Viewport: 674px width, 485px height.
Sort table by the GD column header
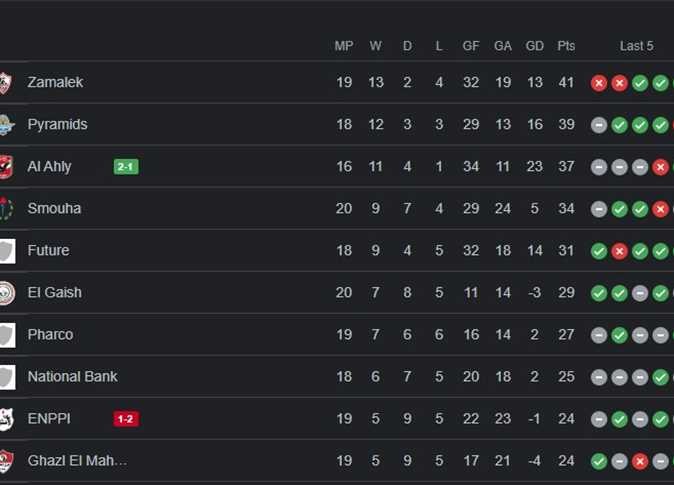point(535,46)
